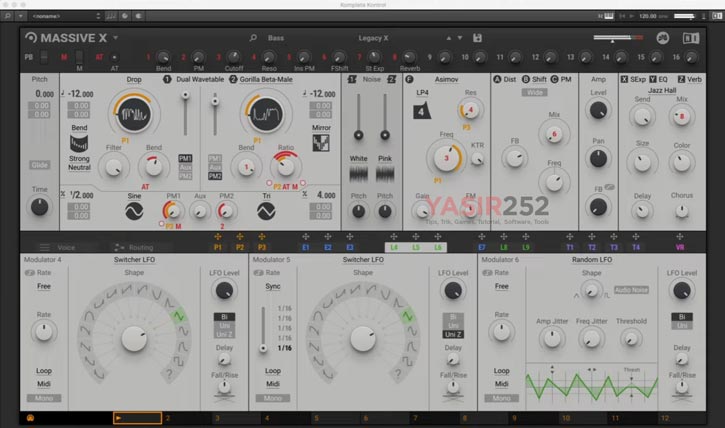The height and width of the screenshot is (428, 725).
Task: Open the Massive X header dropdown arrow
Action: click(116, 38)
